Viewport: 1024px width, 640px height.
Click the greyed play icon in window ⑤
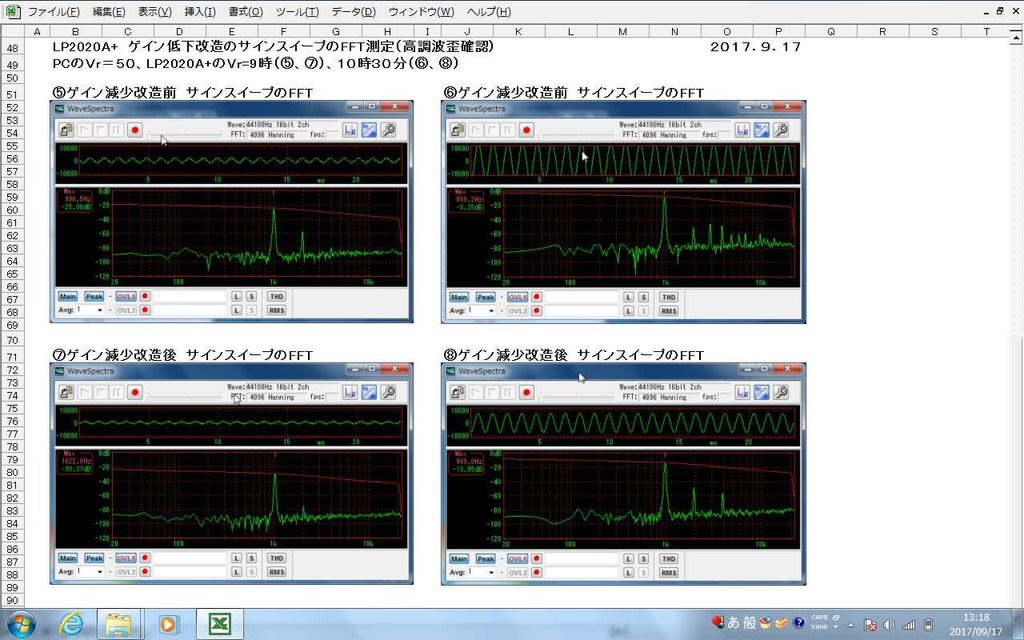[x=84, y=130]
